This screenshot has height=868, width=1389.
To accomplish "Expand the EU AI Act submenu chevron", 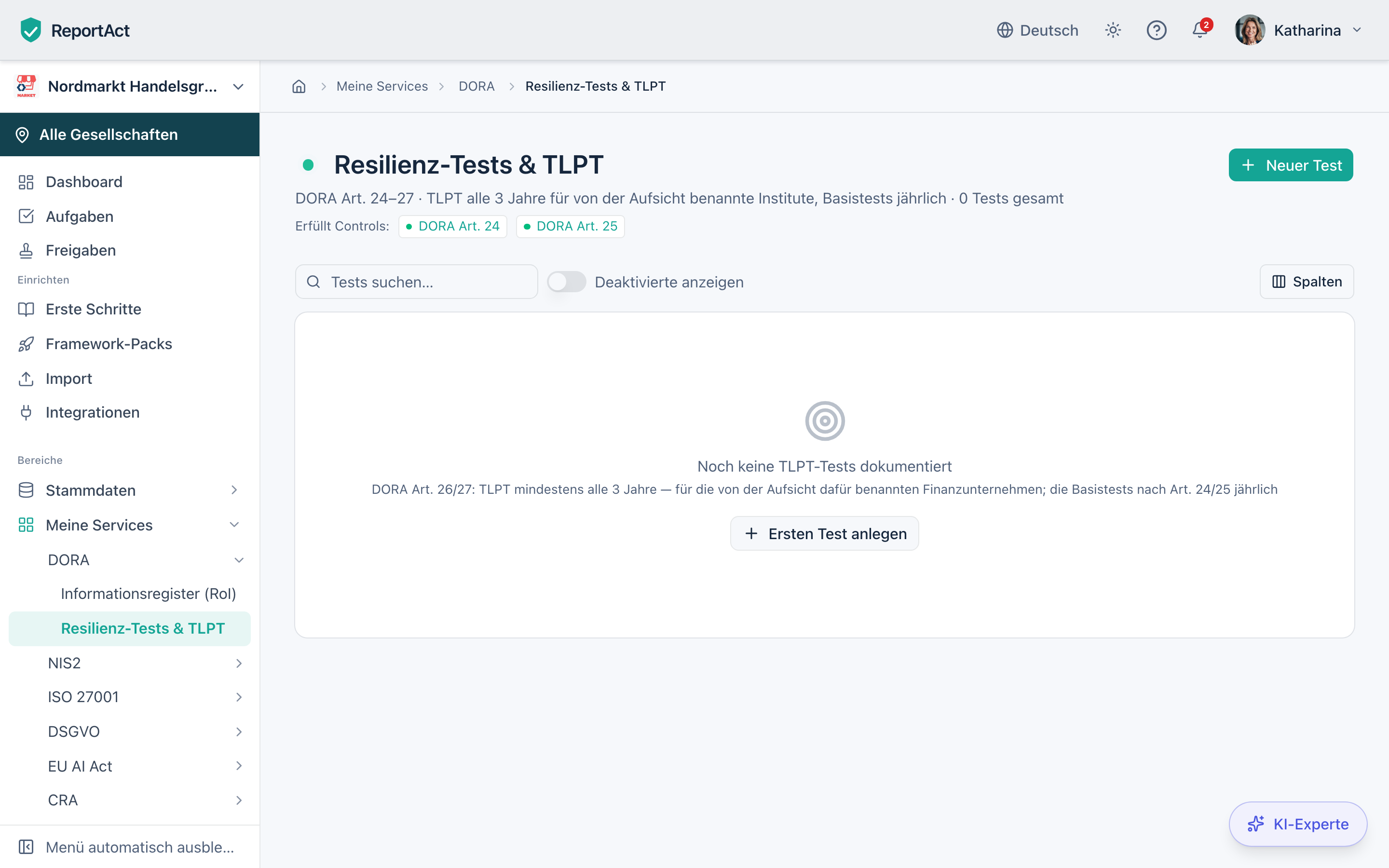I will click(x=239, y=766).
